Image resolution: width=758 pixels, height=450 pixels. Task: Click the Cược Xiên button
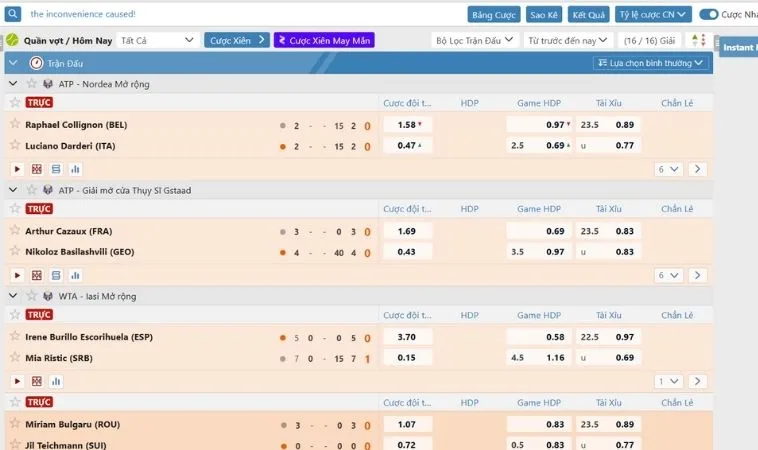[x=237, y=40]
